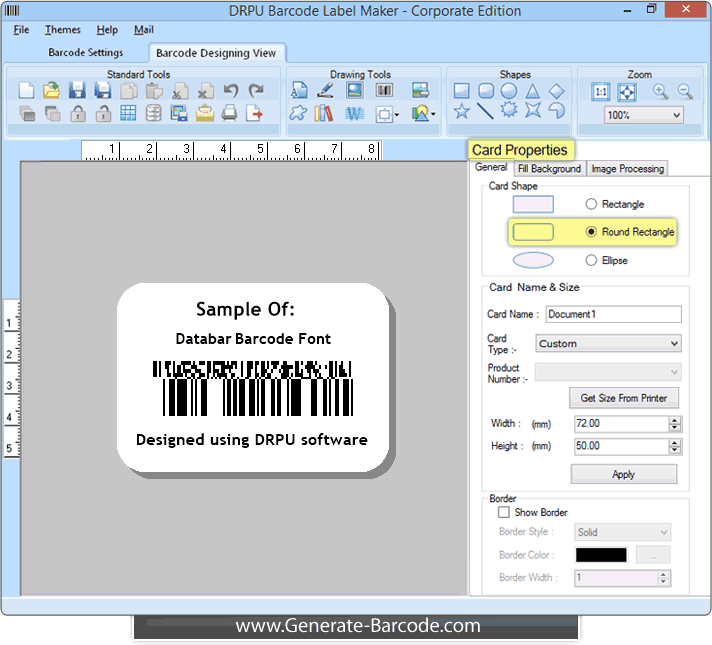
Task: Expand the Border Style dropdown
Action: coord(622,532)
